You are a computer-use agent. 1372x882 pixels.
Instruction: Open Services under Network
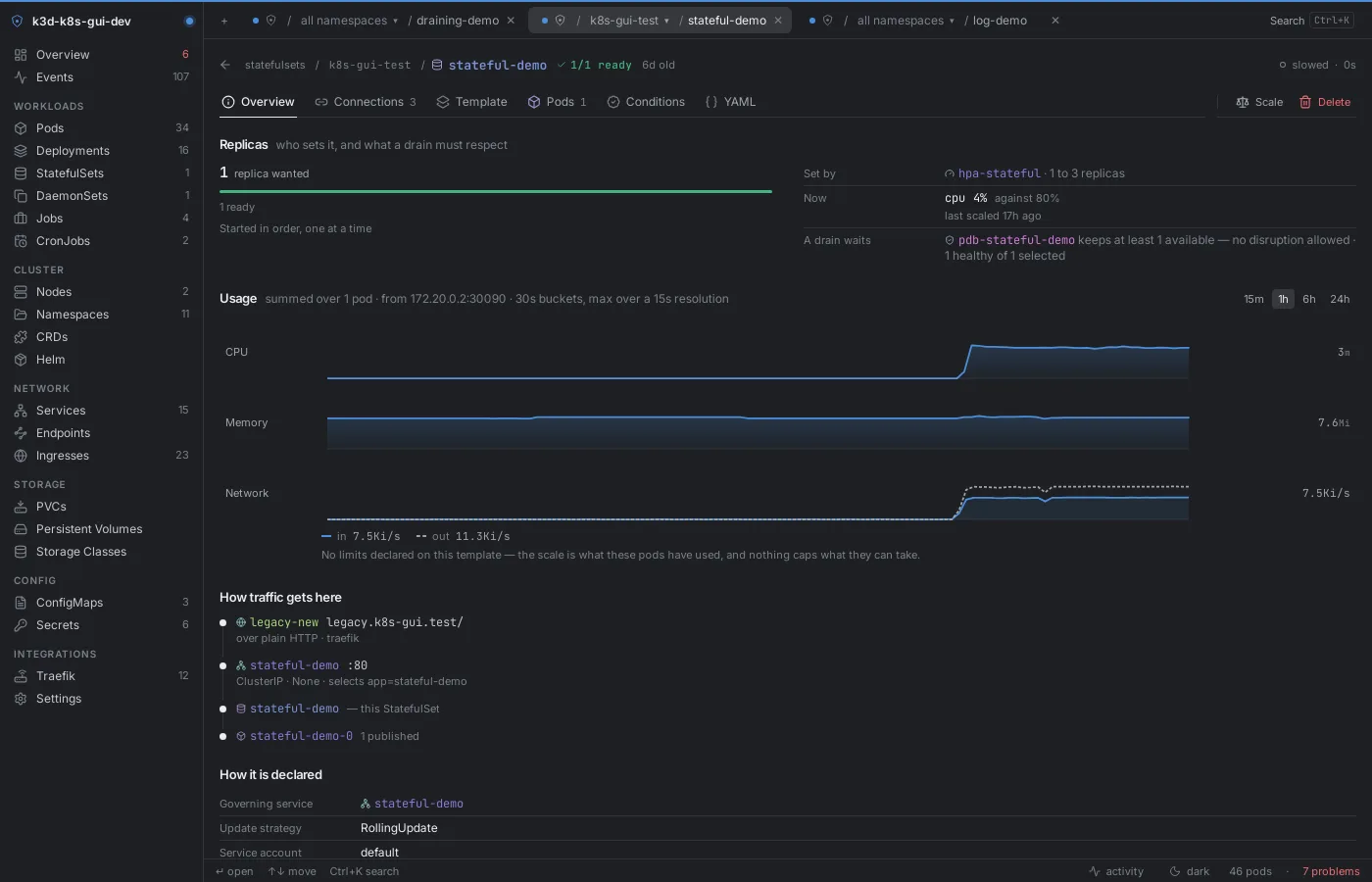pos(101,411)
